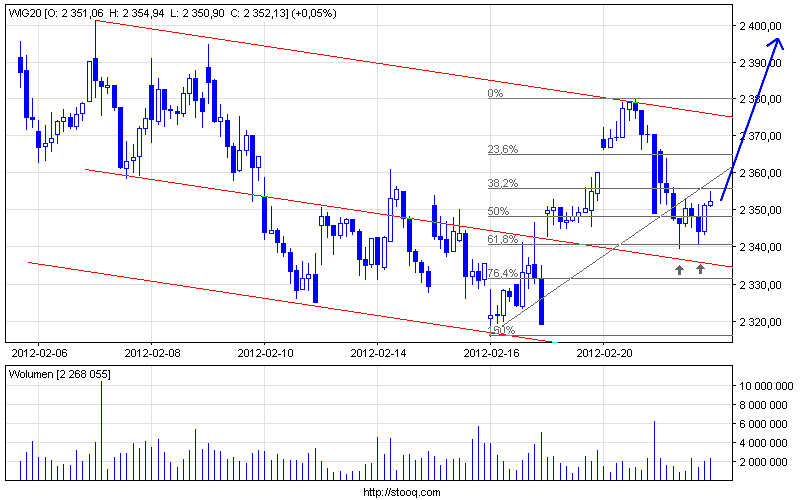Viewport: 800px width, 500px height.
Task: Click the 23,6% Fibonacci level label
Action: (503, 149)
